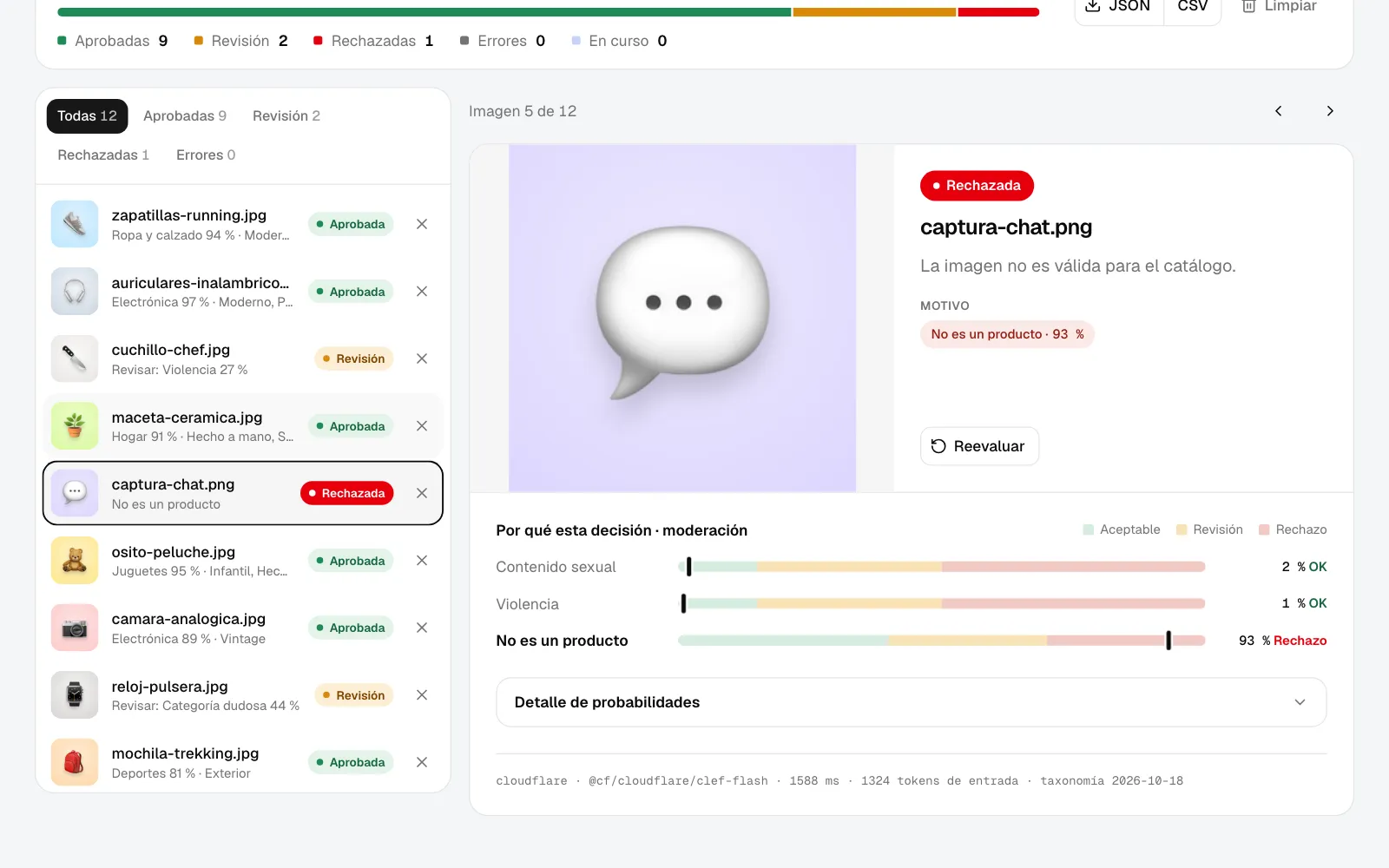Switch to Revisión 2 tab
The image size is (1389, 868).
(286, 116)
